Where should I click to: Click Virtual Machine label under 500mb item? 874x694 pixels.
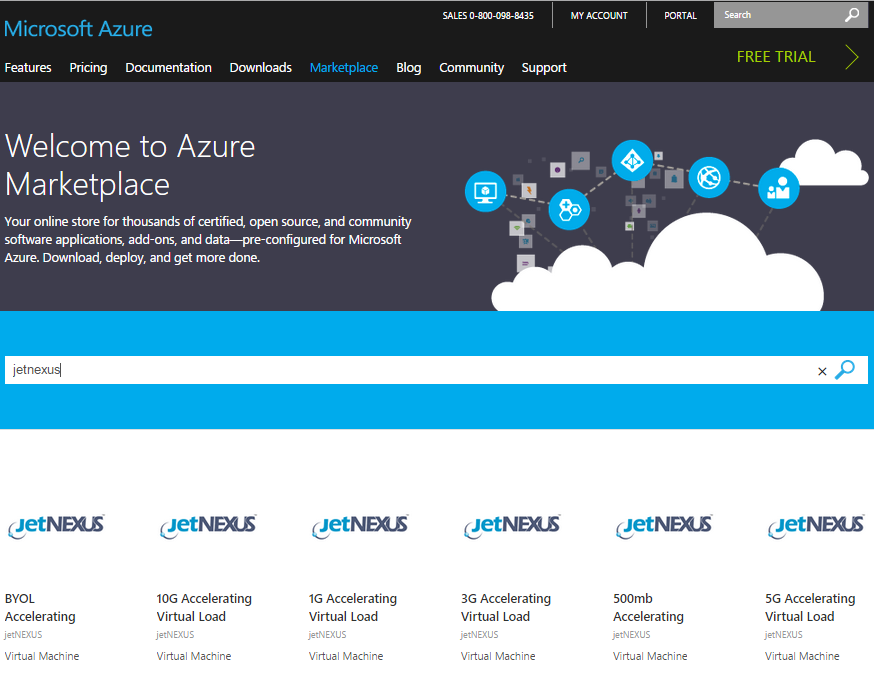(x=650, y=656)
